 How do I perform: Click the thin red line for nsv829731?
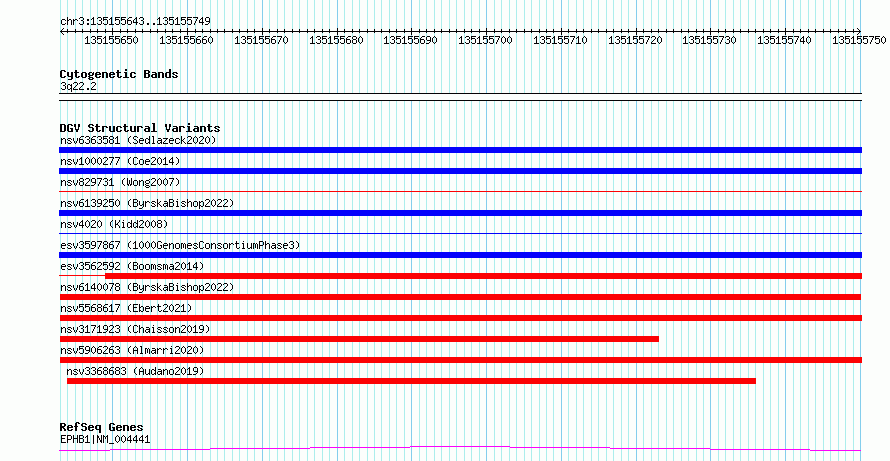pos(460,192)
